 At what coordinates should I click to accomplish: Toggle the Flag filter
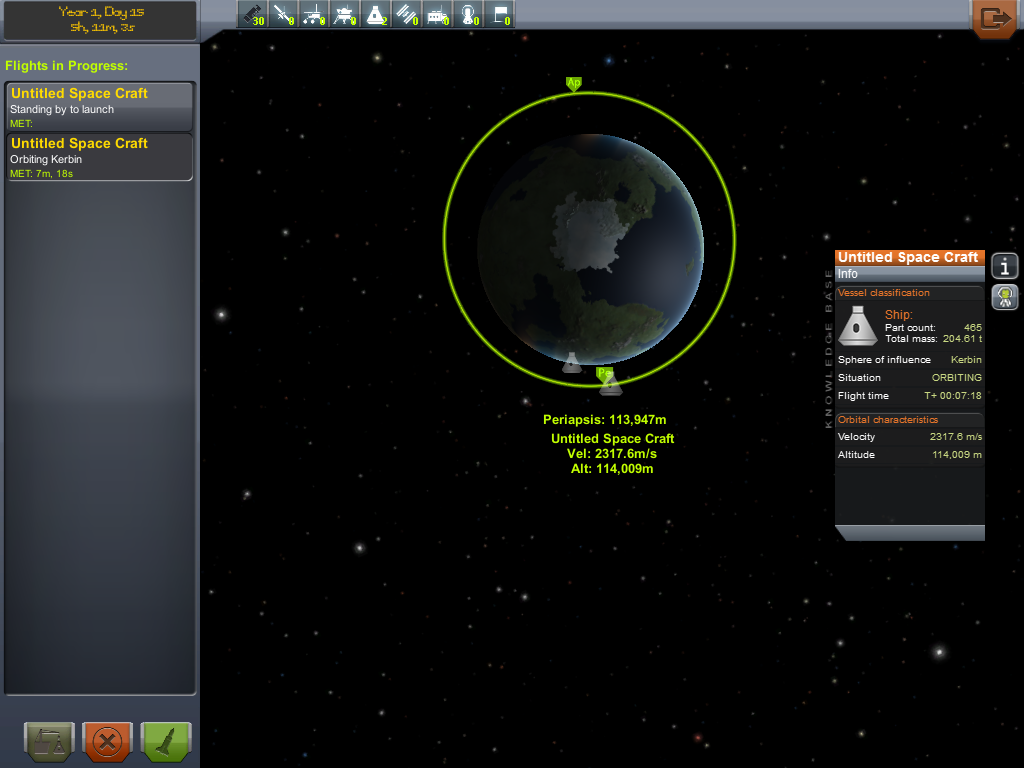click(x=499, y=14)
